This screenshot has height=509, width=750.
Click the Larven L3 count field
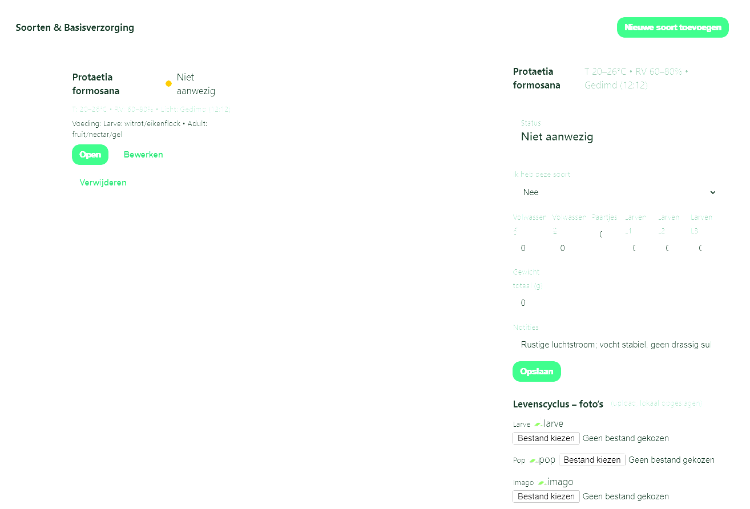(700, 247)
